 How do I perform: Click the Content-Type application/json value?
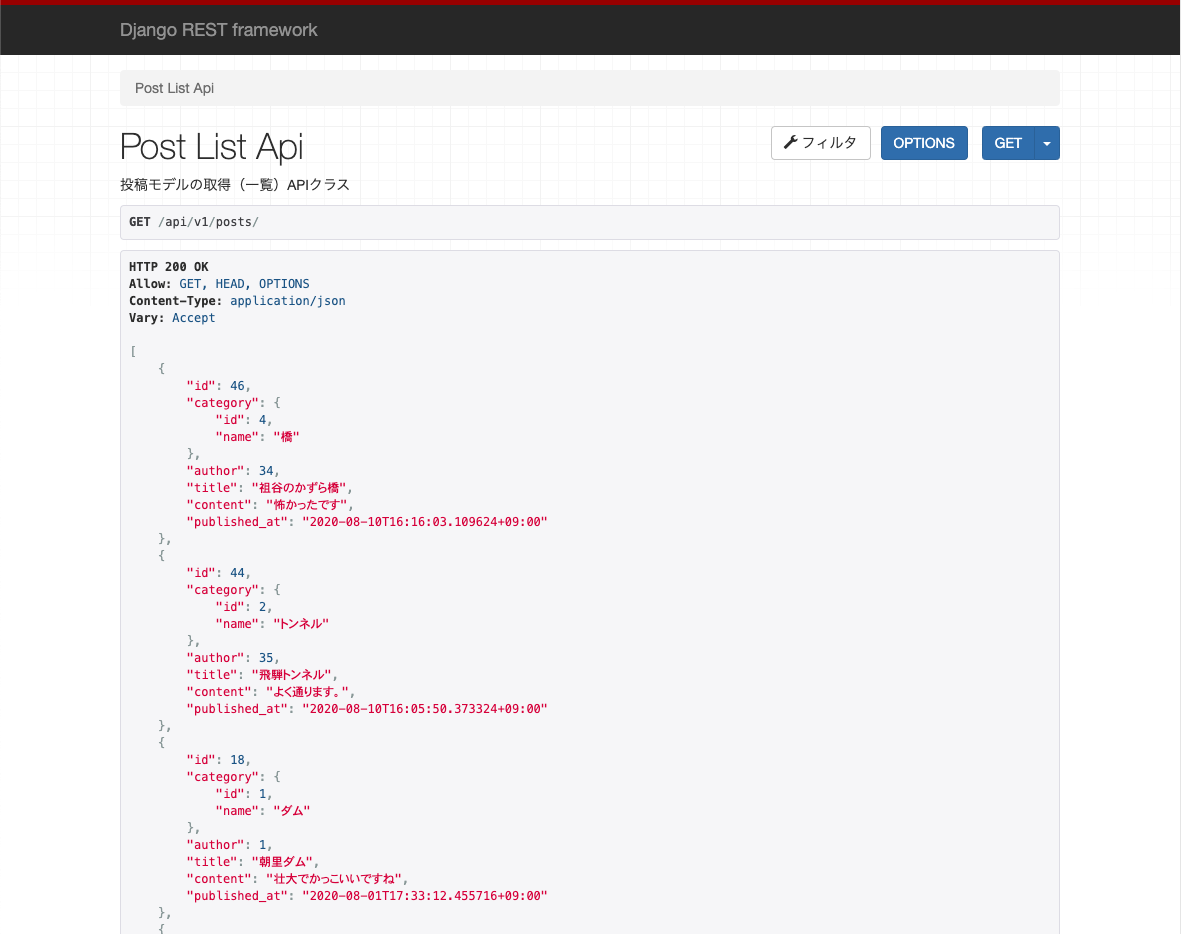click(288, 301)
